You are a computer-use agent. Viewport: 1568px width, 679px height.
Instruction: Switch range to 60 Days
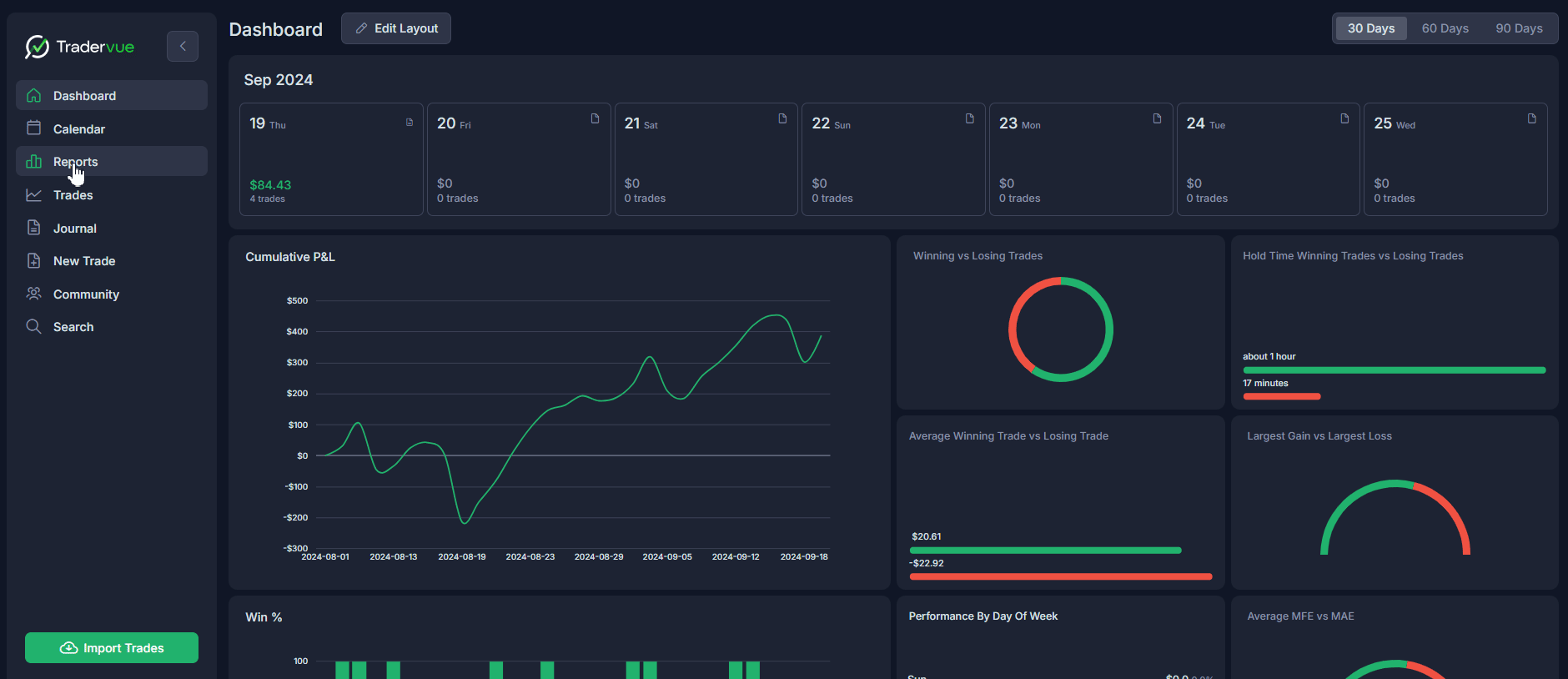pos(1445,28)
